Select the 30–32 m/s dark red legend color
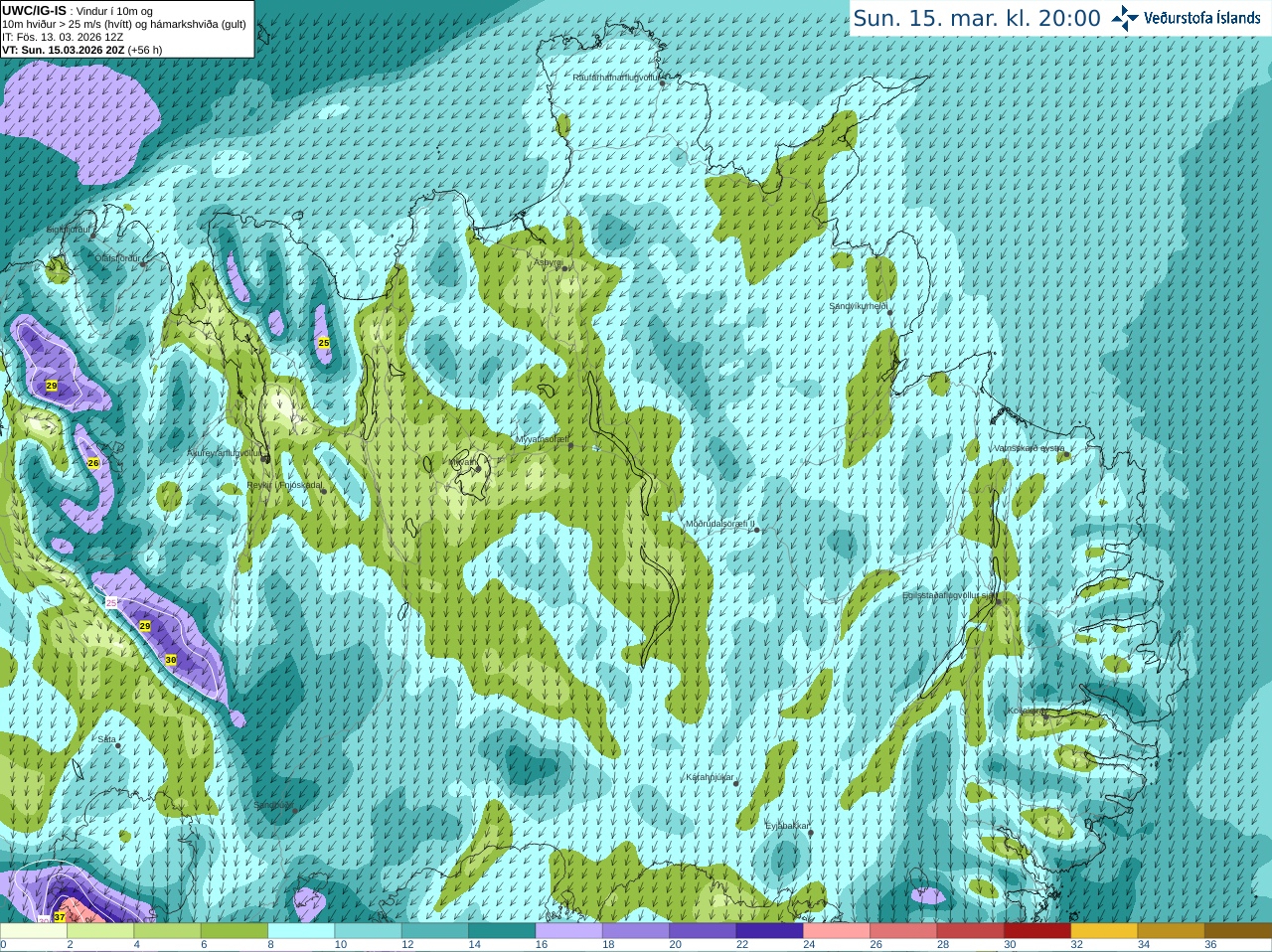The width and height of the screenshot is (1272, 952). [x=1037, y=931]
